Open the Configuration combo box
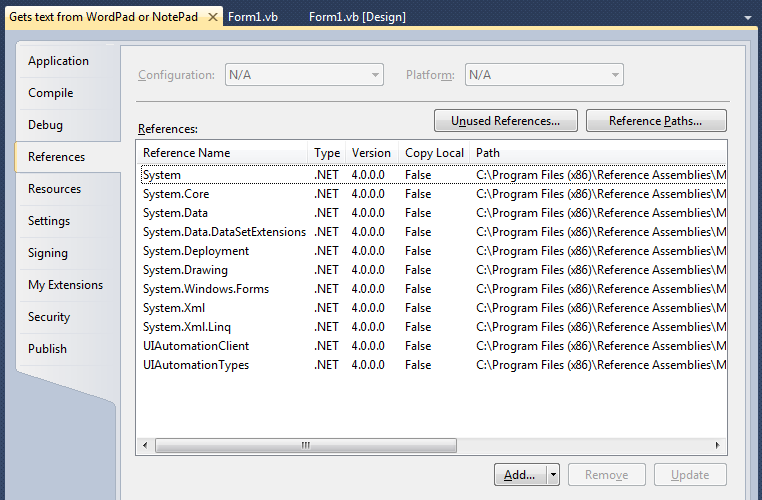Viewport: 762px width, 500px height. tap(304, 75)
